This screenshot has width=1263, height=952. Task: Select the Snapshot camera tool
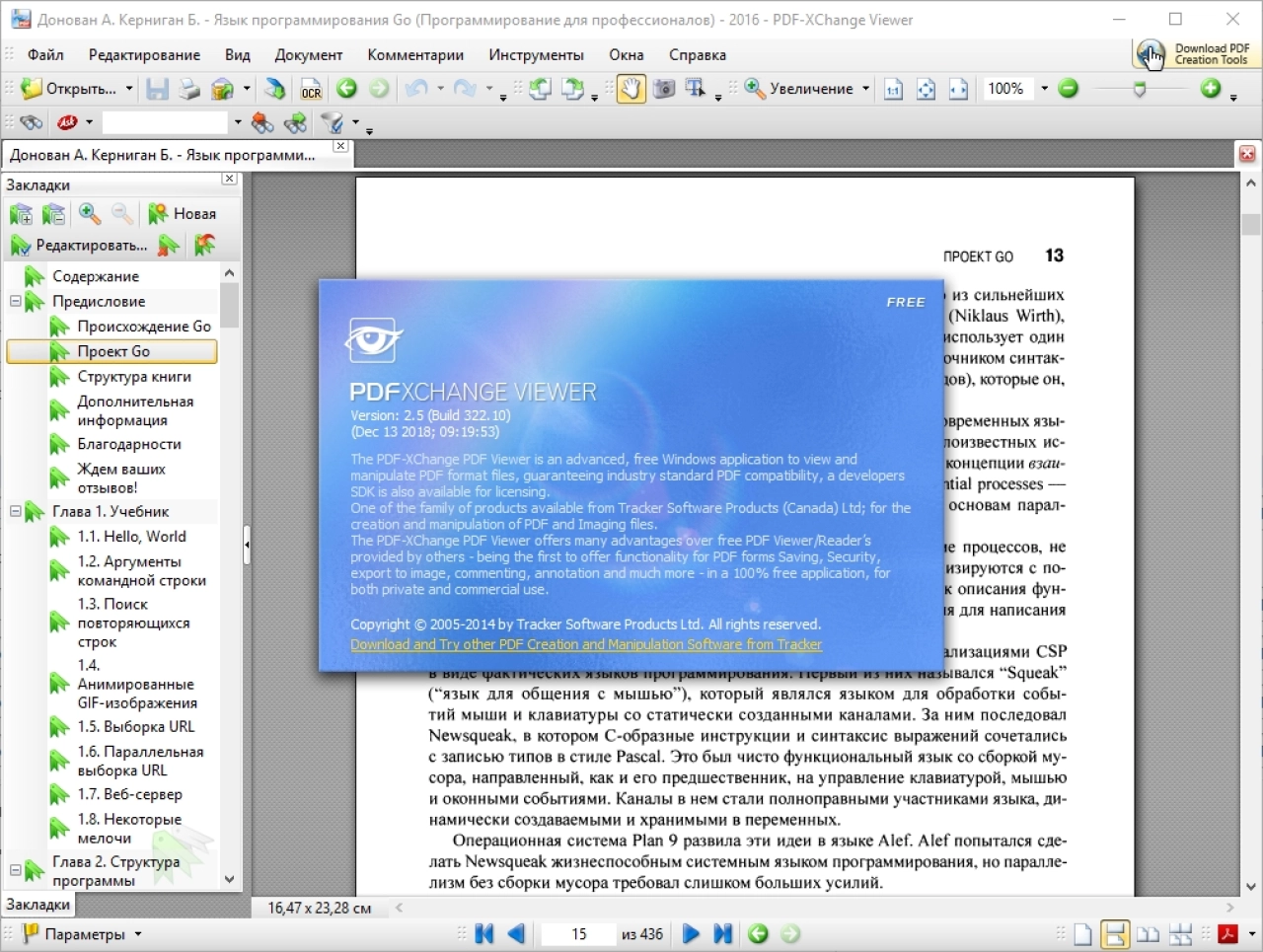(664, 89)
